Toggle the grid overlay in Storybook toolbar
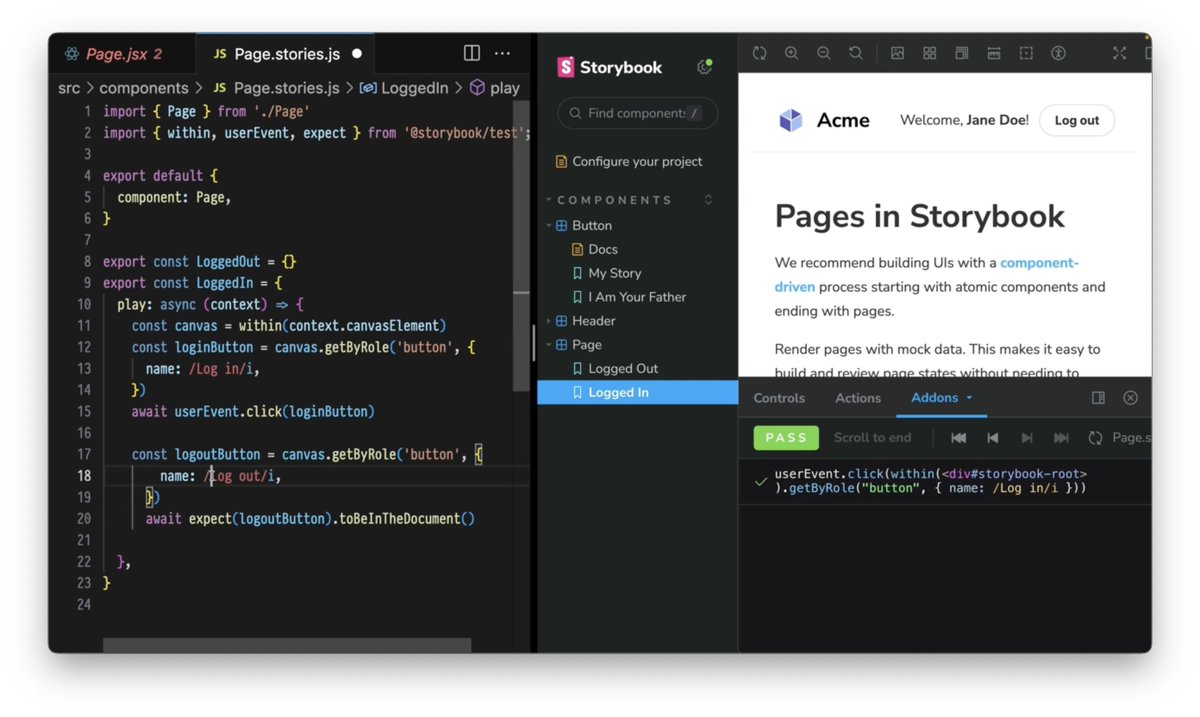Image resolution: width=1200 pixels, height=717 pixels. (x=929, y=53)
